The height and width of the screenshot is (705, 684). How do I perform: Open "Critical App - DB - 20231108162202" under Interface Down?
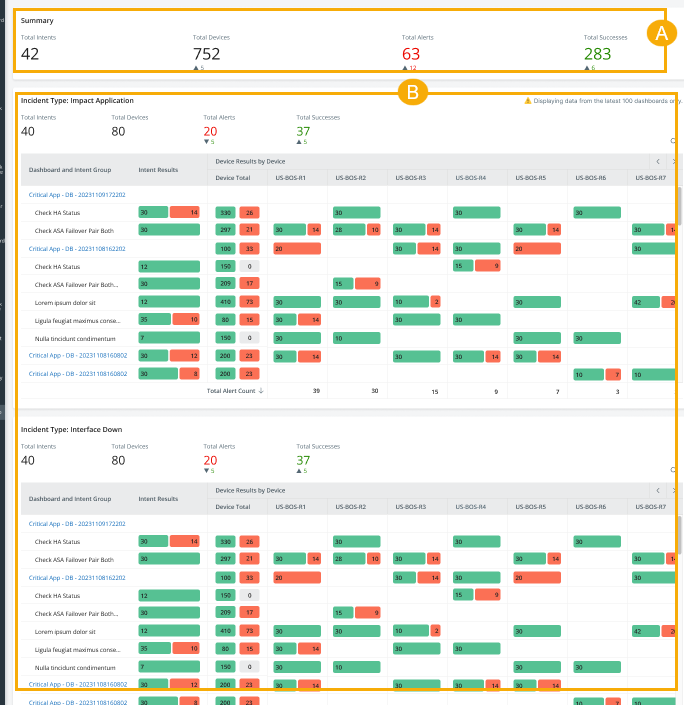click(x=77, y=577)
